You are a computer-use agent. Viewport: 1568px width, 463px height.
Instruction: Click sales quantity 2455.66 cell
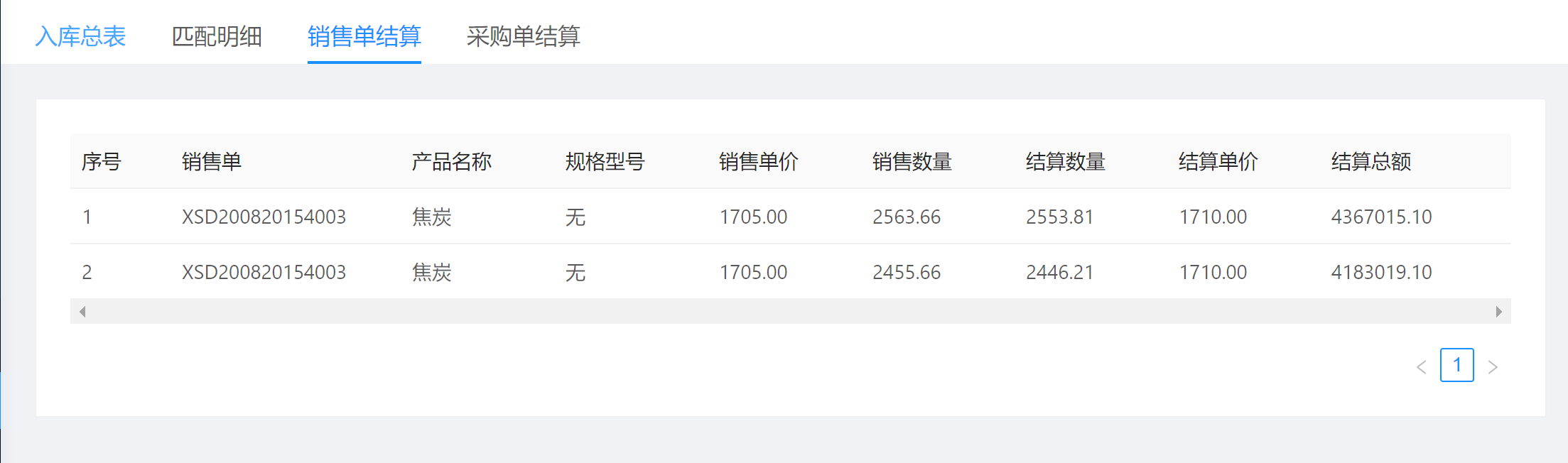(907, 272)
